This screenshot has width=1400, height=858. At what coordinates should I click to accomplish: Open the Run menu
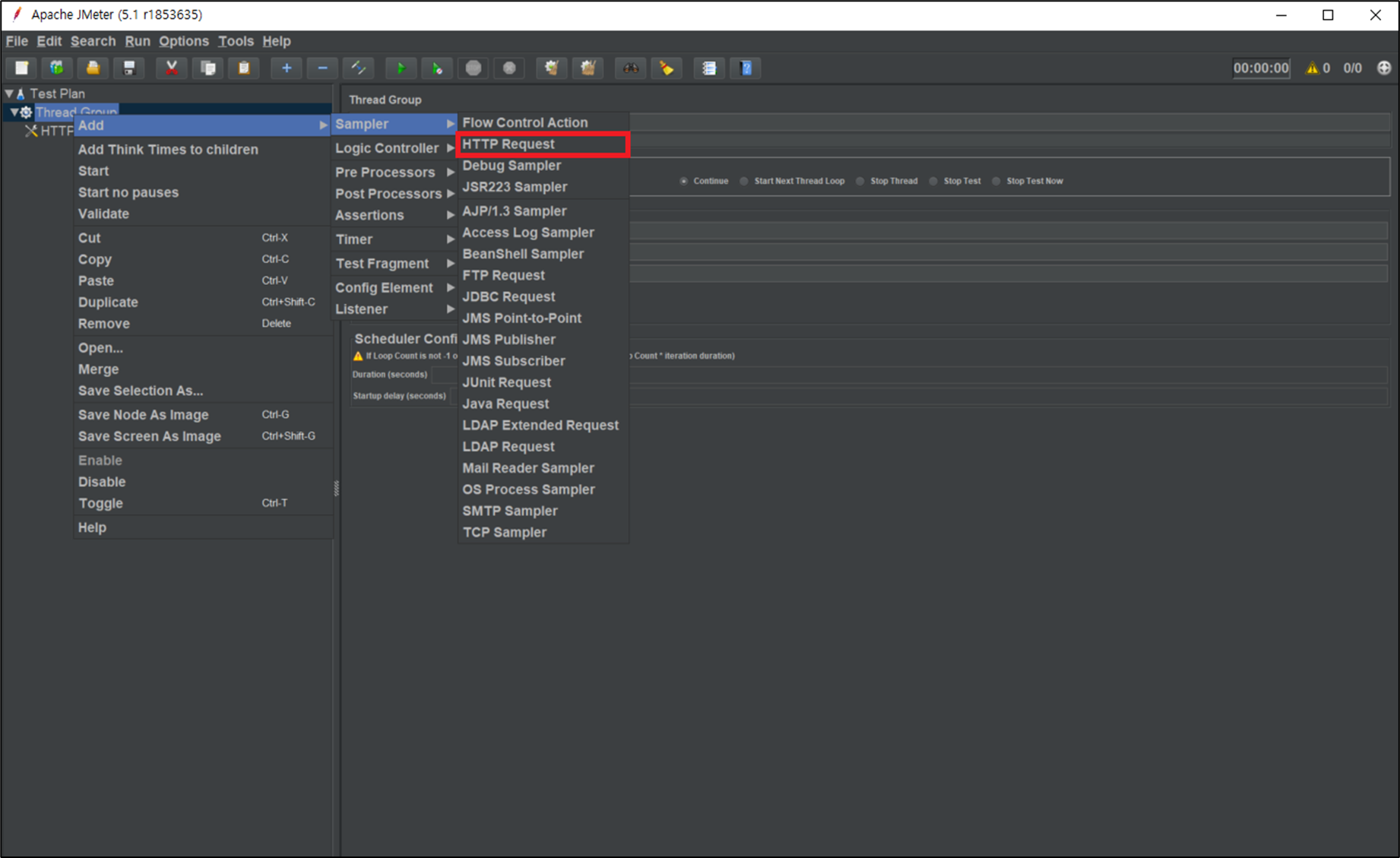point(138,41)
